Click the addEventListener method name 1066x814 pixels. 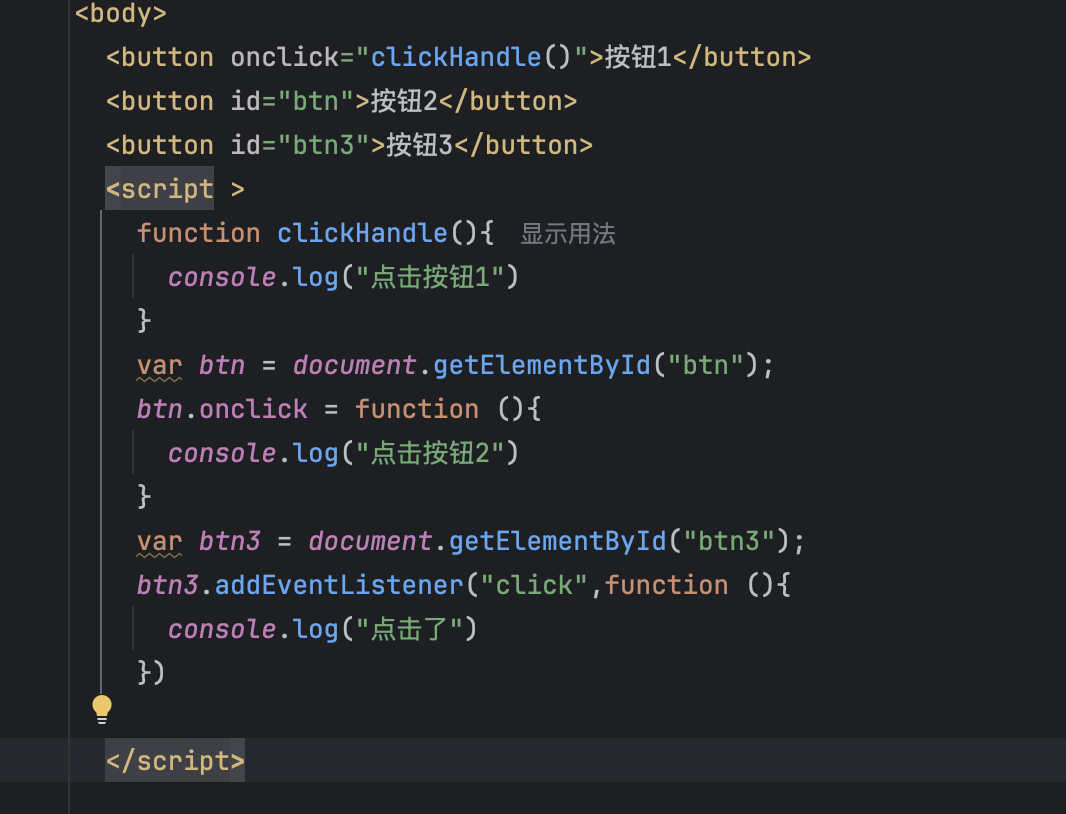(340, 585)
